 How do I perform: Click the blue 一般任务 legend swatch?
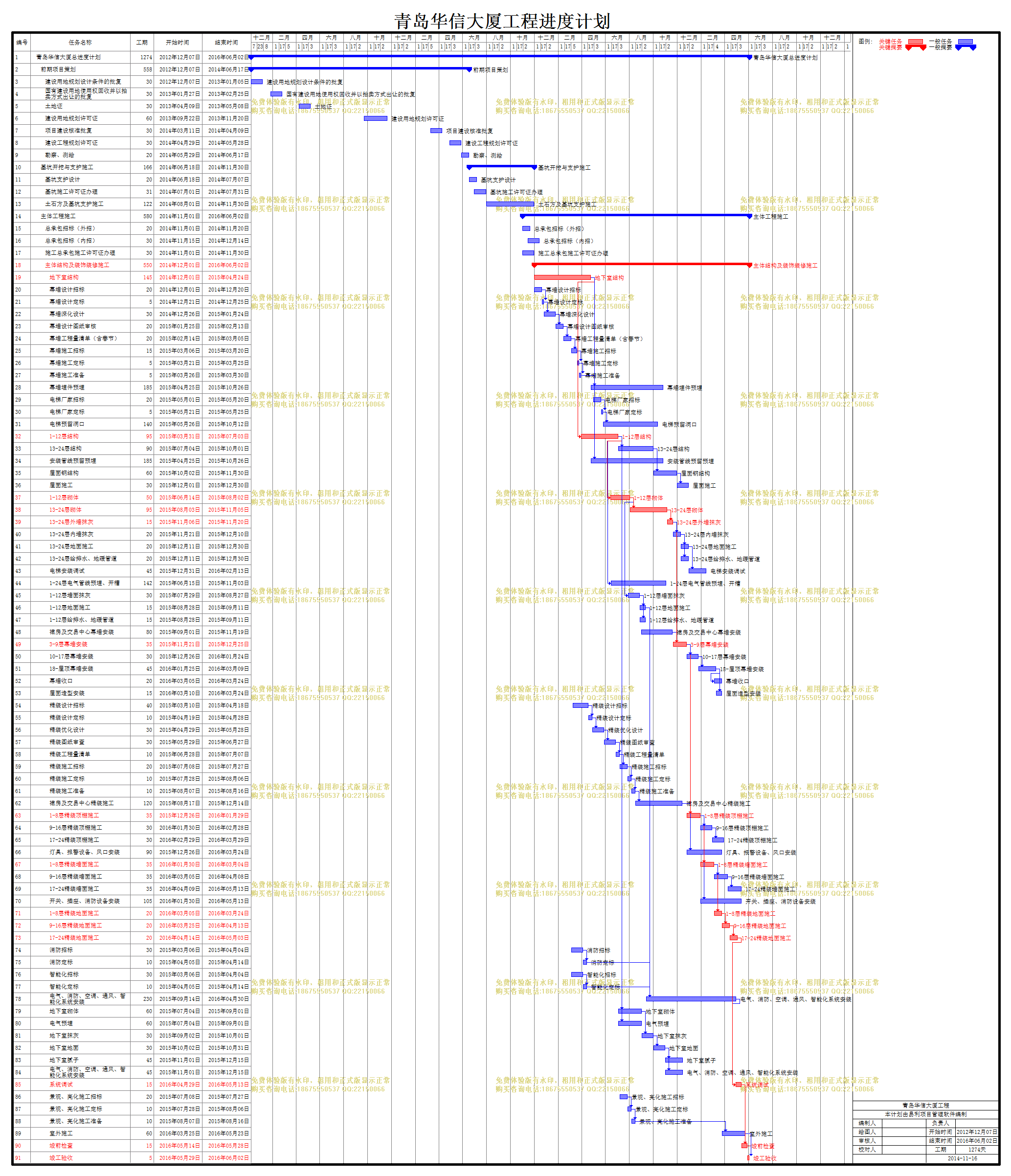pyautogui.click(x=966, y=42)
